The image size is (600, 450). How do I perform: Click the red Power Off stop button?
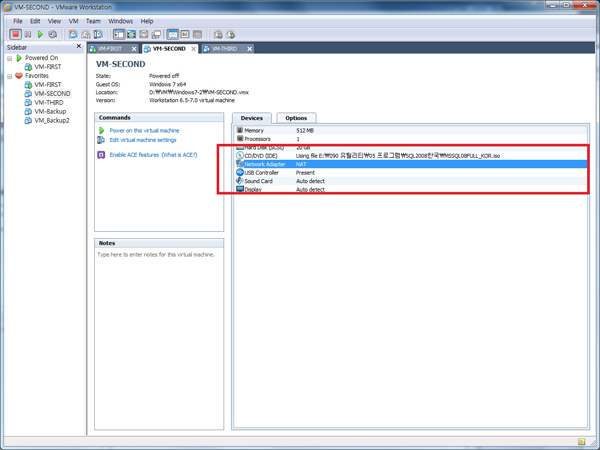click(x=16, y=34)
